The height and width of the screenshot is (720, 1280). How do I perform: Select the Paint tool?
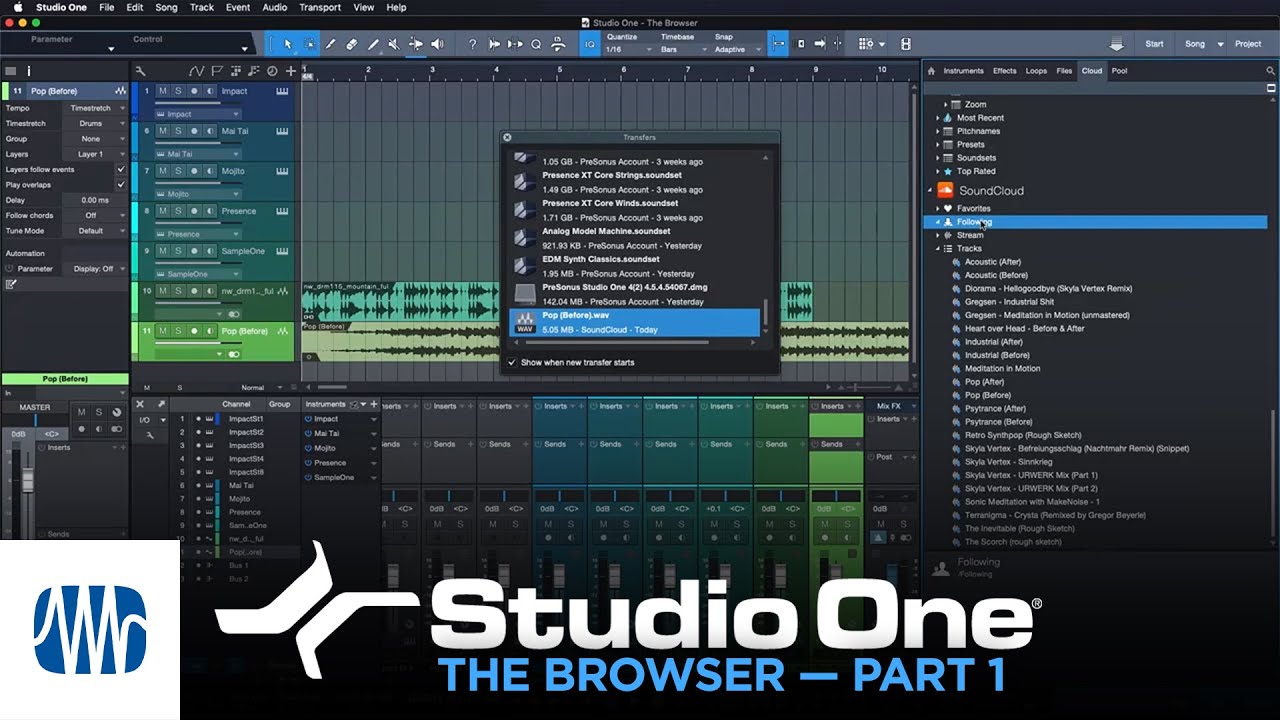click(x=373, y=44)
